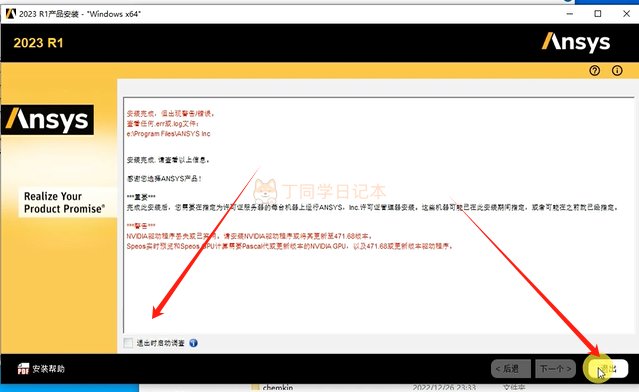Minimize the Ansys installer window

coord(570,14)
